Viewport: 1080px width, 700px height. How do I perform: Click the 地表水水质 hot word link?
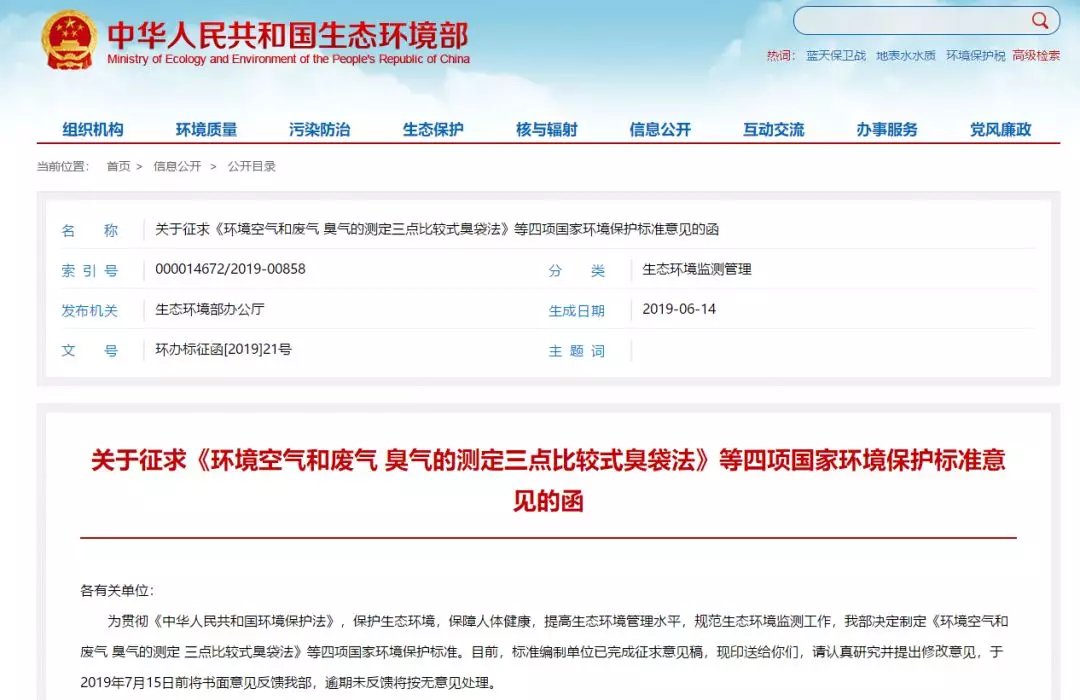906,56
